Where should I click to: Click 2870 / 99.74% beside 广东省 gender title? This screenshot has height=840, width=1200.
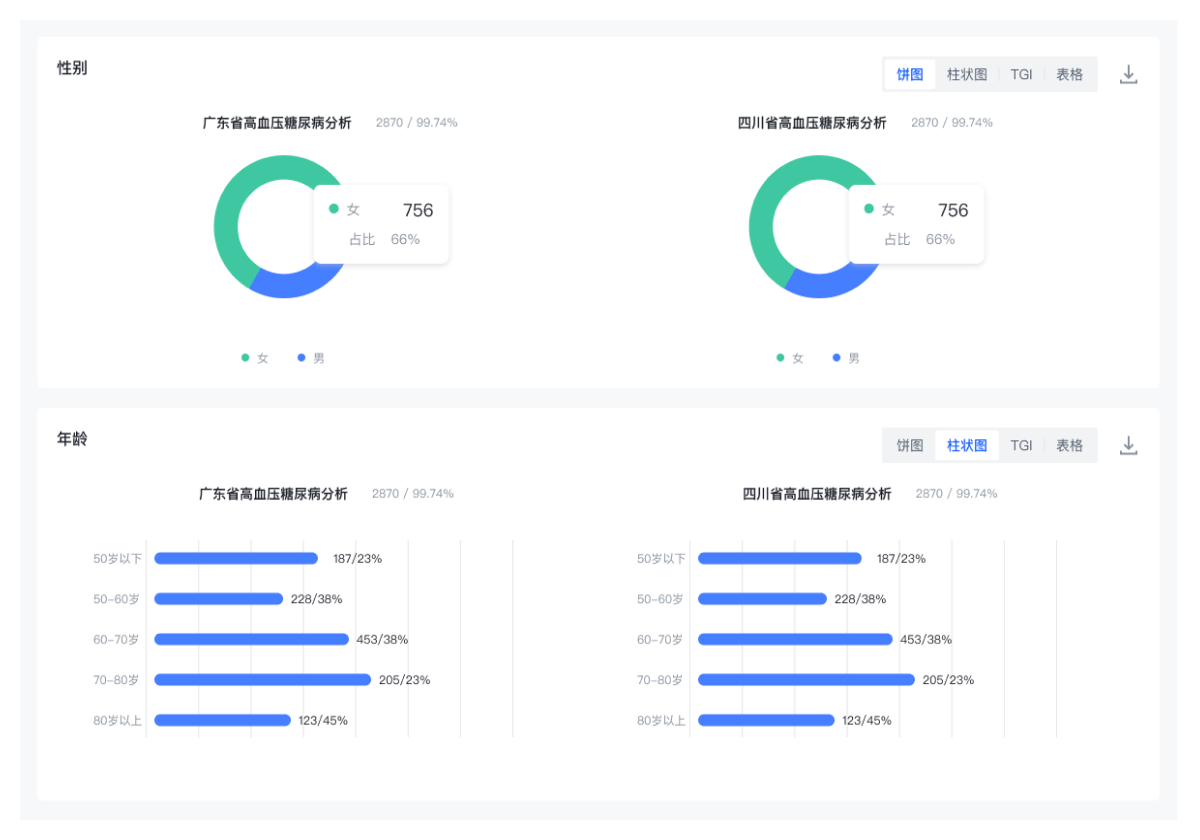[x=417, y=123]
